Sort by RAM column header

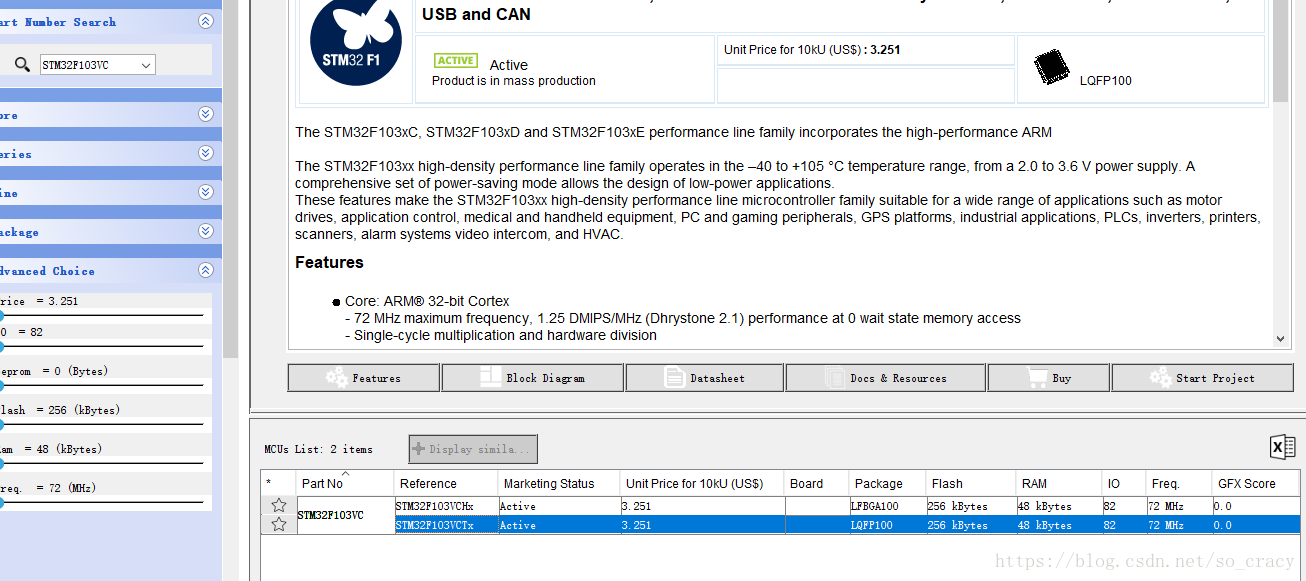[x=1058, y=483]
